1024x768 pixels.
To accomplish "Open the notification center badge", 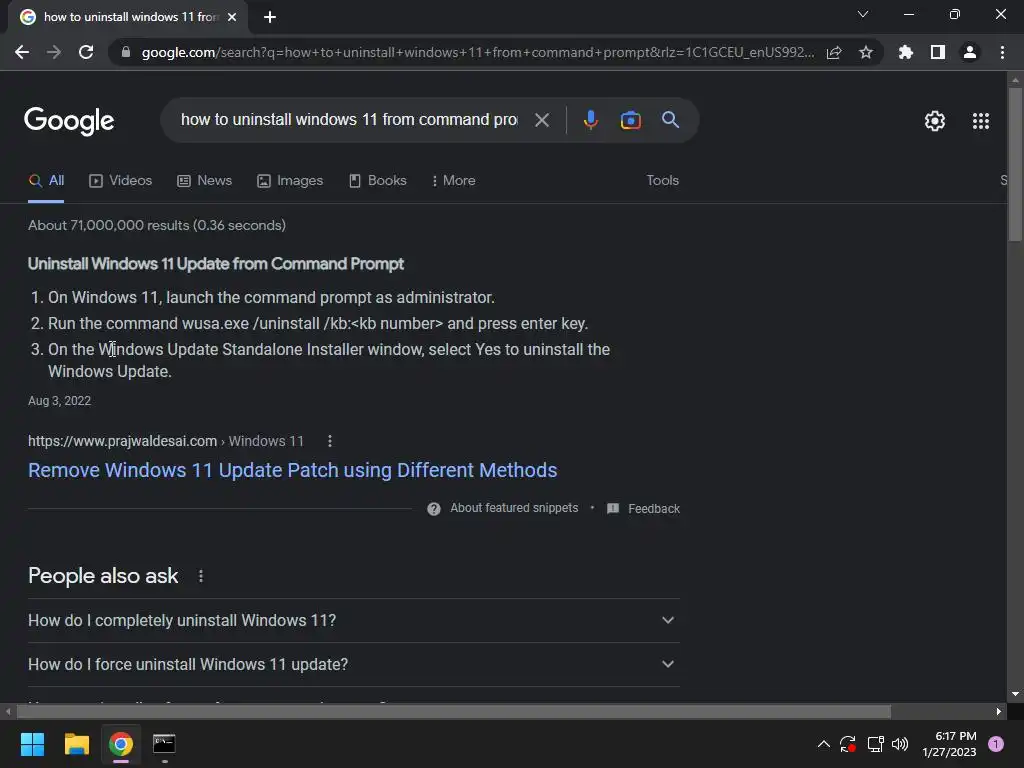I will (996, 744).
